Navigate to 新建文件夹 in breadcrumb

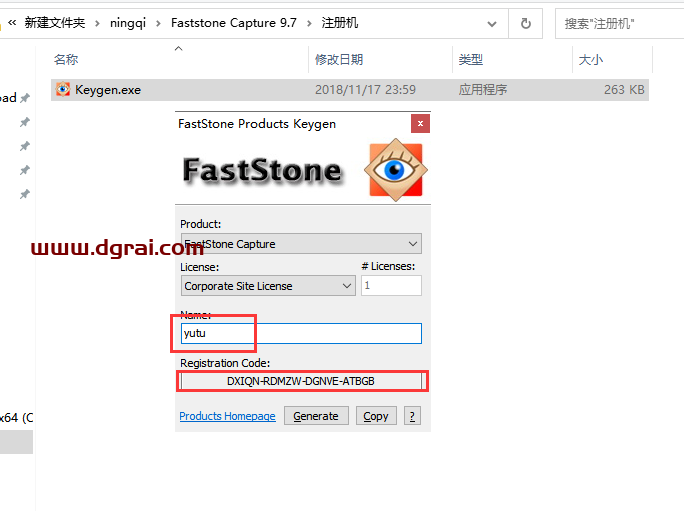click(x=55, y=23)
